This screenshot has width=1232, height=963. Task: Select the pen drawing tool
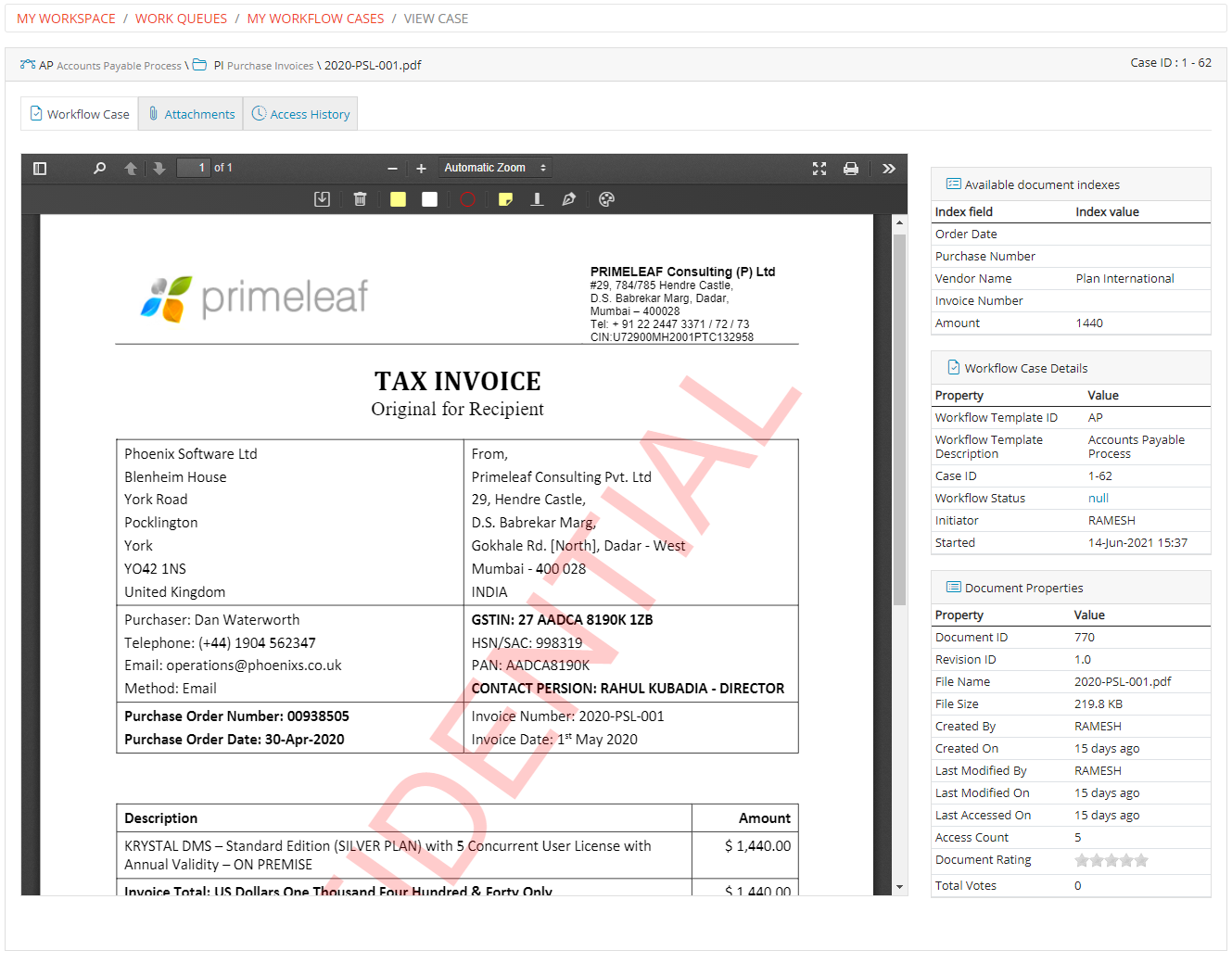(x=568, y=199)
